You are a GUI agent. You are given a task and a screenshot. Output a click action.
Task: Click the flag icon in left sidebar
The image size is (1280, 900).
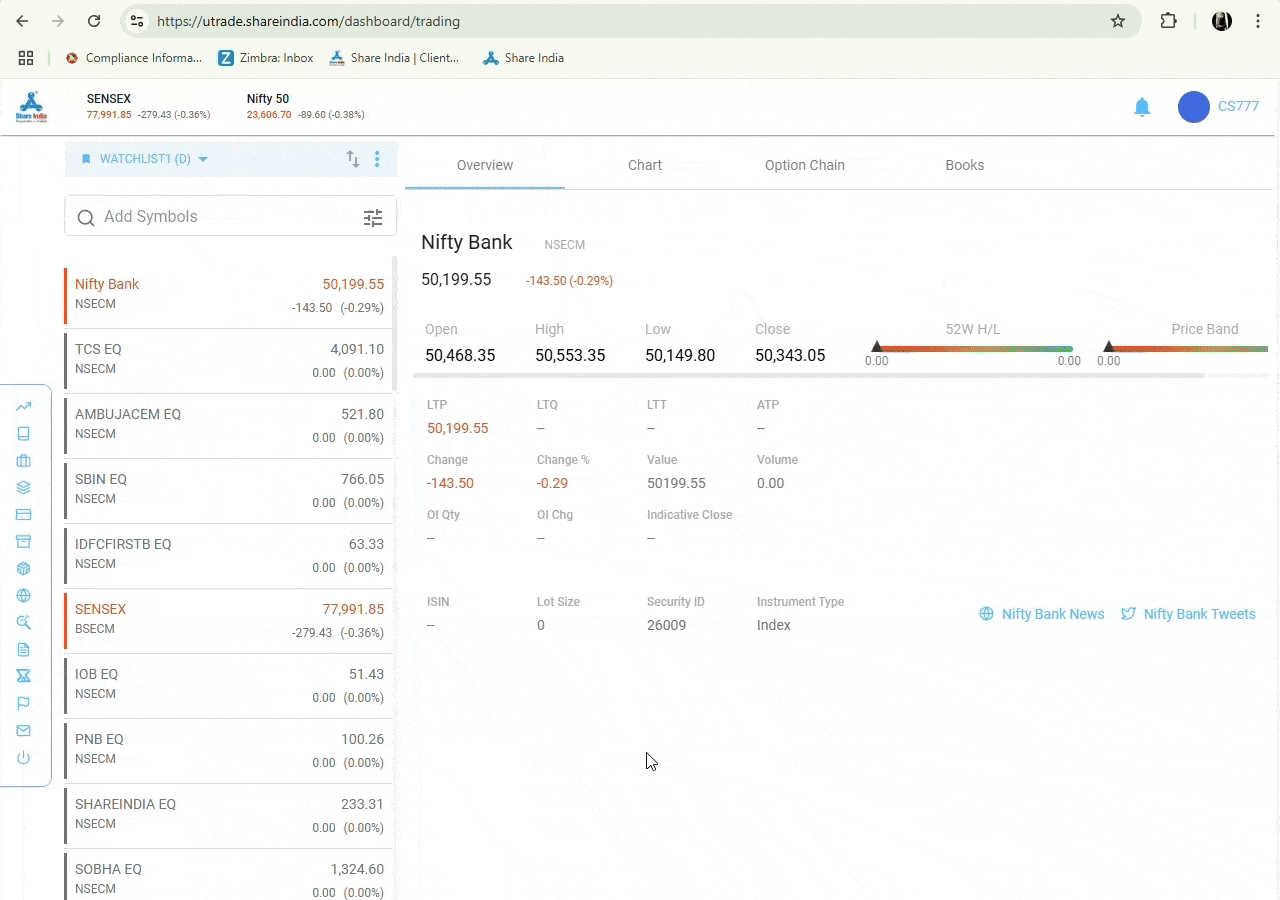pyautogui.click(x=23, y=704)
